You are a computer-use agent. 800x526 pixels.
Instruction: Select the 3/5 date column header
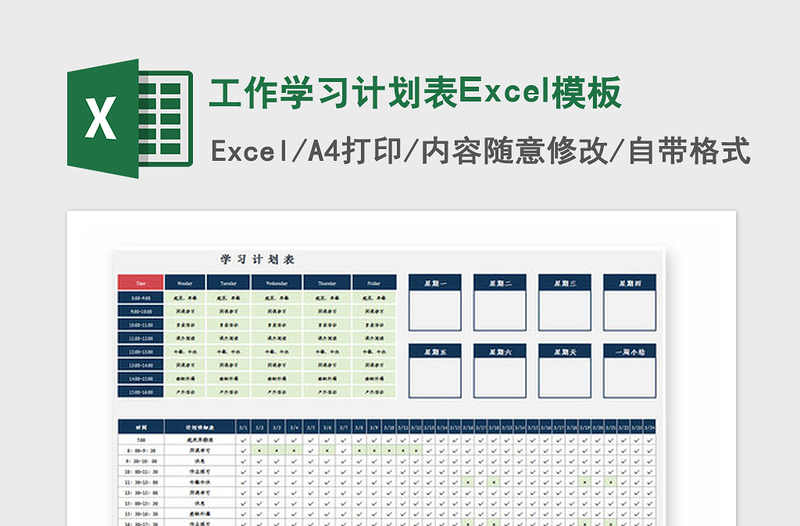tap(311, 427)
